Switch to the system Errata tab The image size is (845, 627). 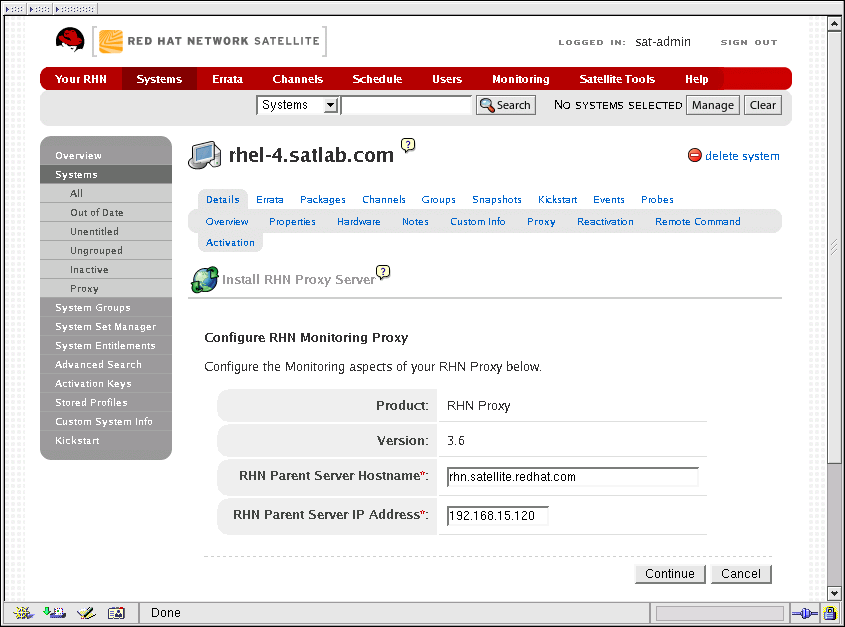click(269, 199)
